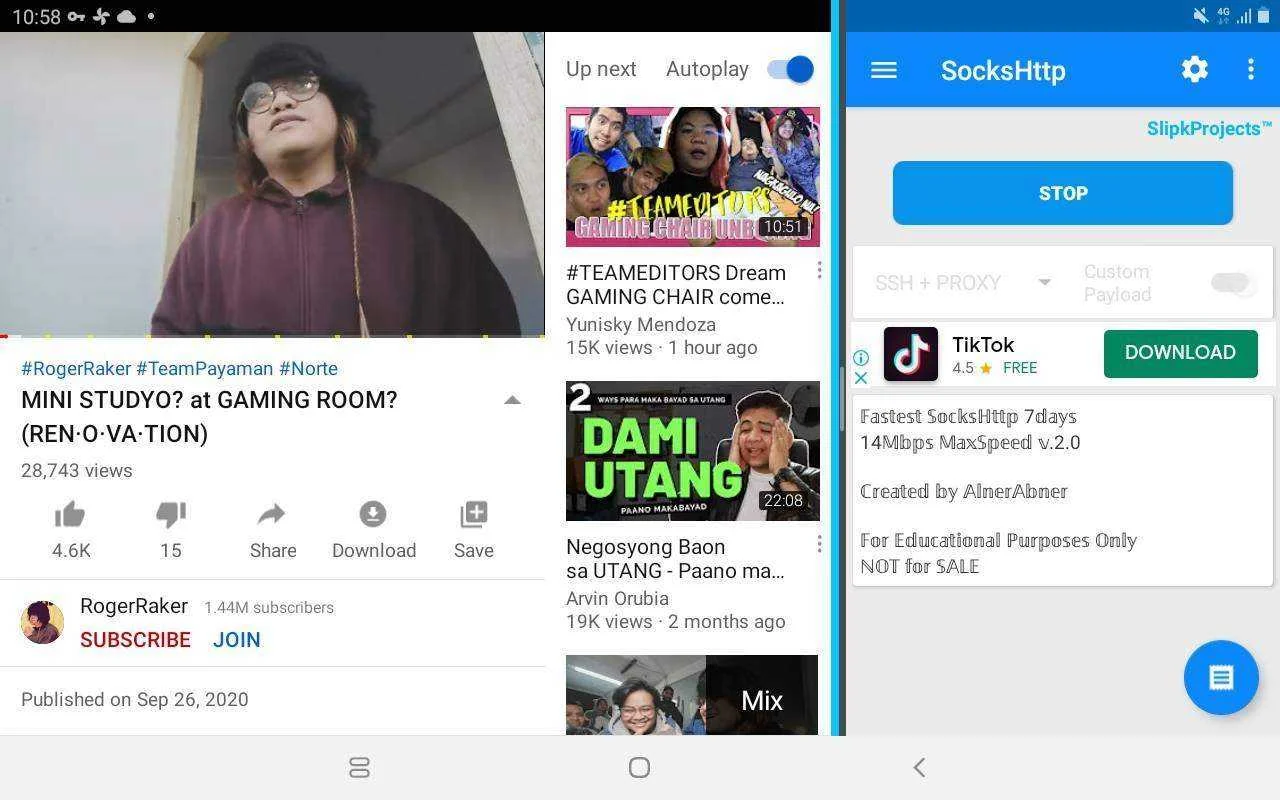1280x800 pixels.
Task: Open the #RogerRaker hashtag link
Action: coord(76,368)
